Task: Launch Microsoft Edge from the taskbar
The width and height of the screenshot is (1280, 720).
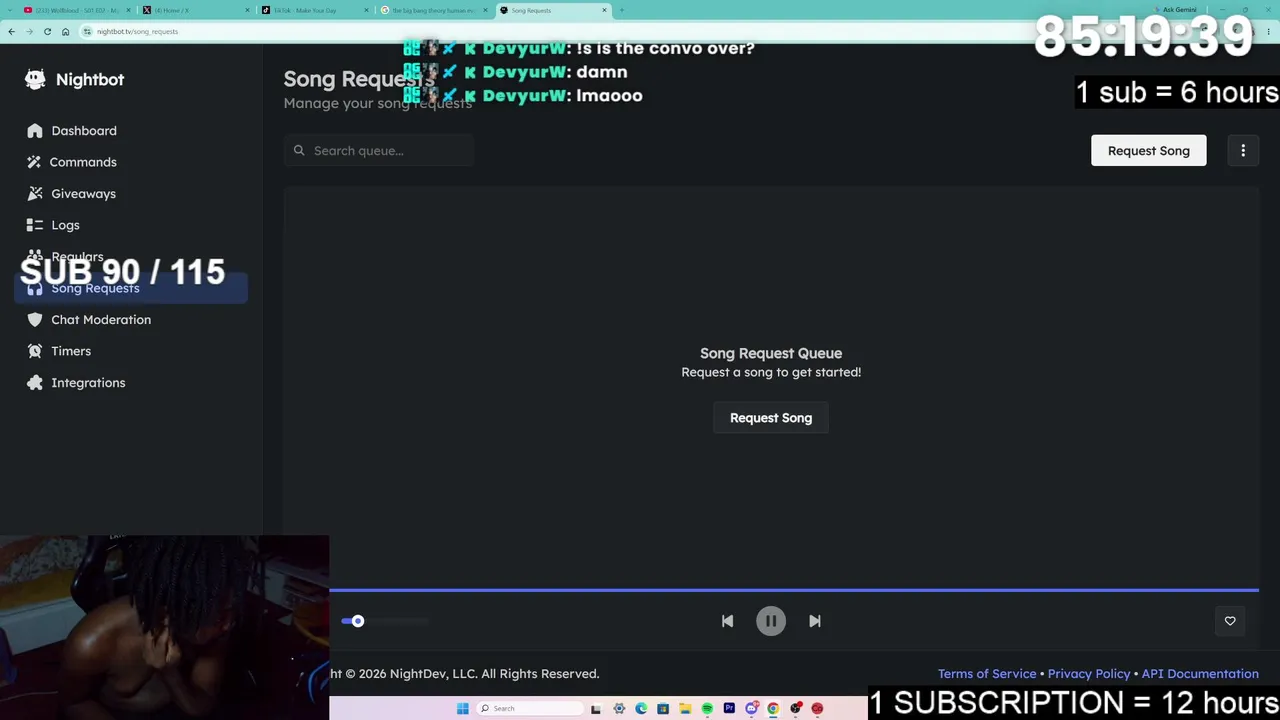Action: click(641, 709)
